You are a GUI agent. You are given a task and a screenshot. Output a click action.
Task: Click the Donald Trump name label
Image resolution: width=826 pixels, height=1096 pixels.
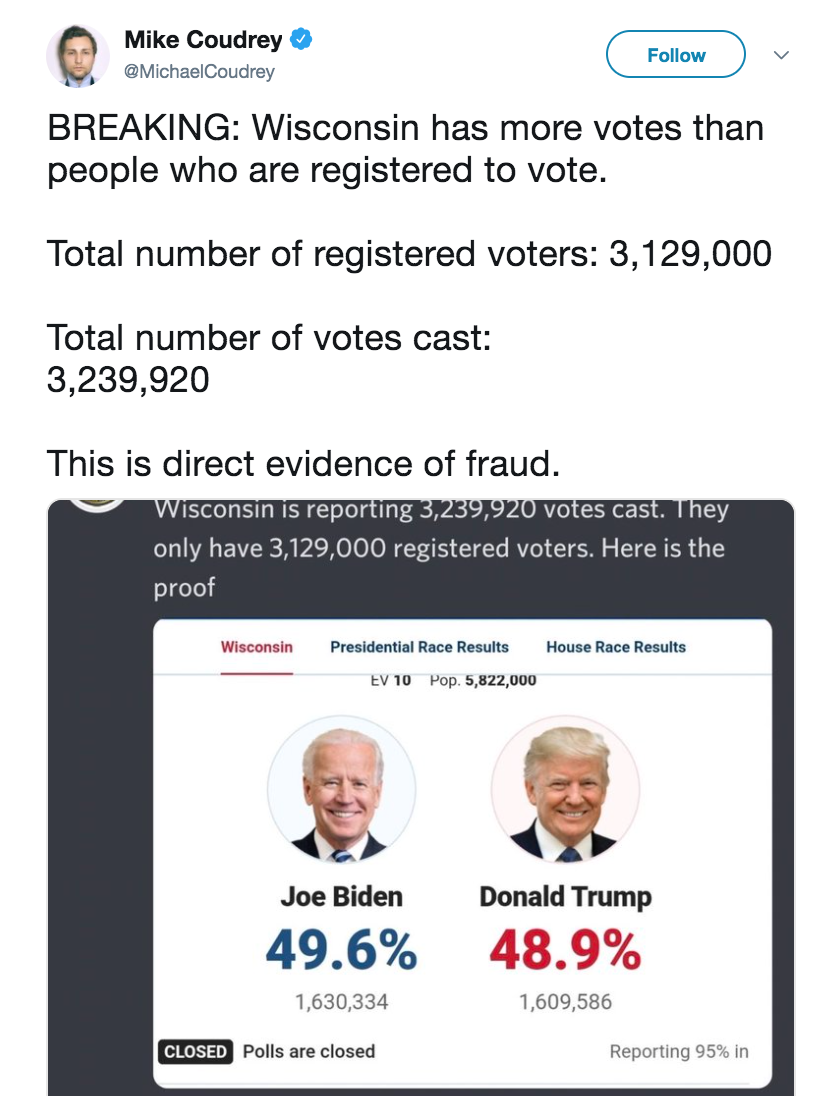(x=565, y=896)
